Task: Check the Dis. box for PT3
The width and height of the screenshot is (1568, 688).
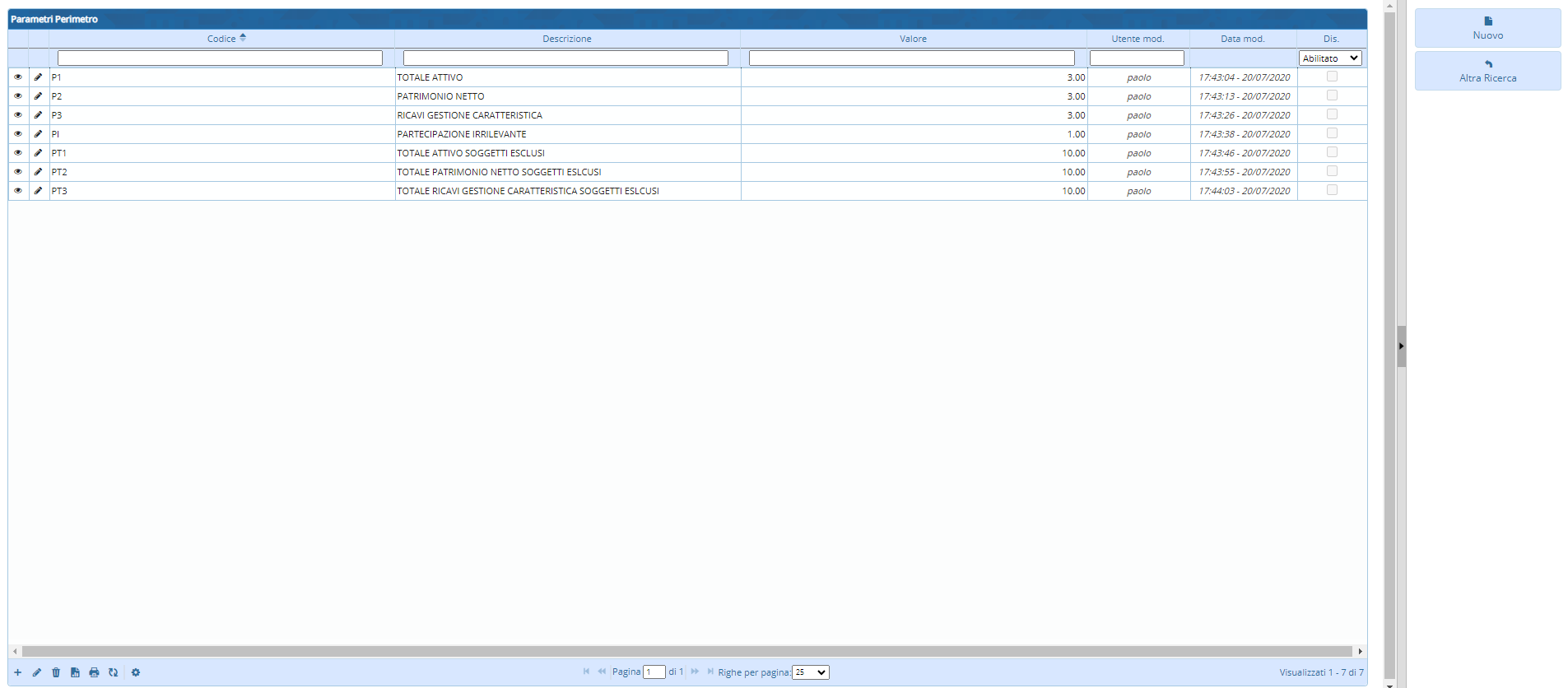Action: 1332,190
